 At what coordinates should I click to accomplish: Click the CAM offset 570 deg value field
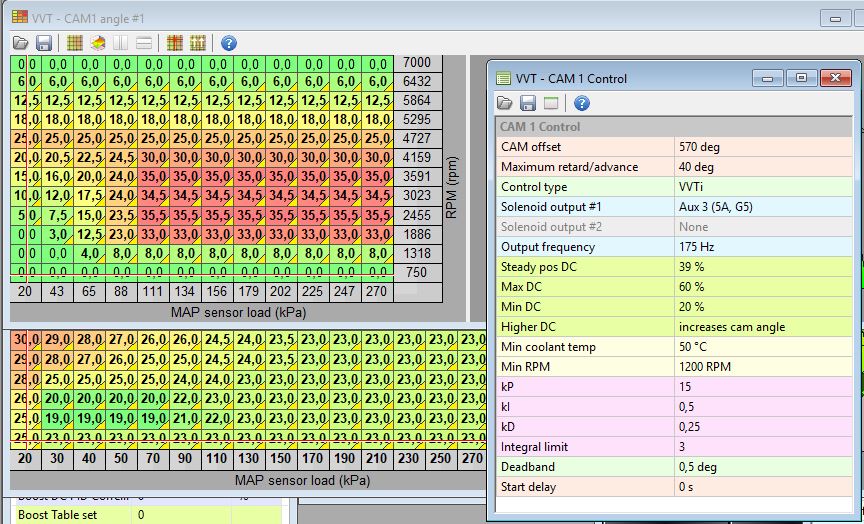pyautogui.click(x=762, y=147)
